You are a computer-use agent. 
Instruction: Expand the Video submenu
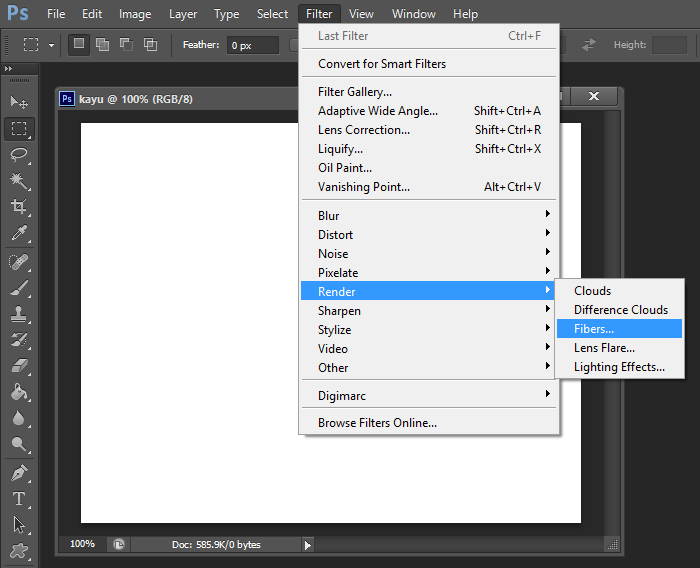pyautogui.click(x=429, y=348)
